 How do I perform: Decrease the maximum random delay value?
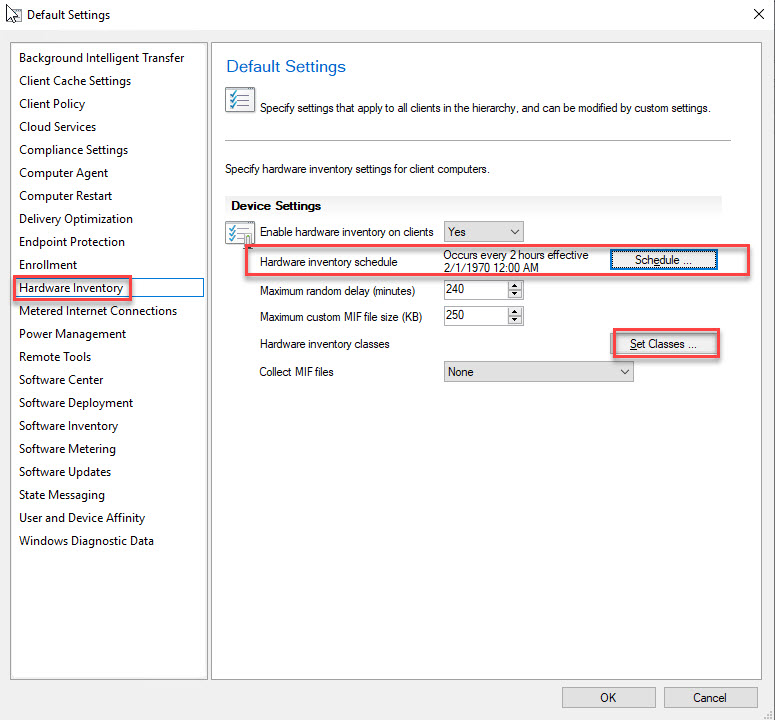click(x=515, y=295)
